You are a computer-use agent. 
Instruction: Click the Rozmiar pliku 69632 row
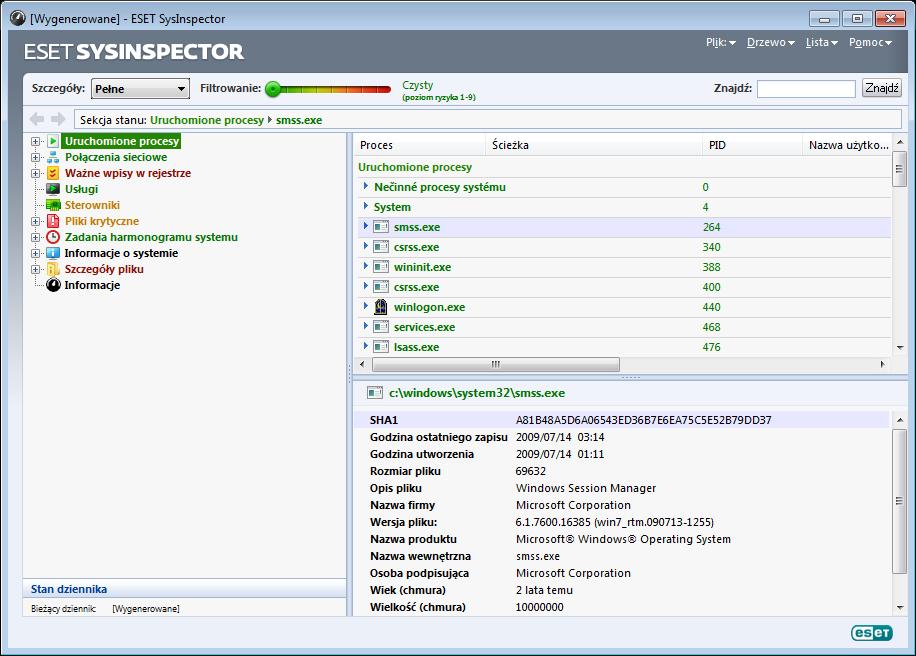pos(622,471)
